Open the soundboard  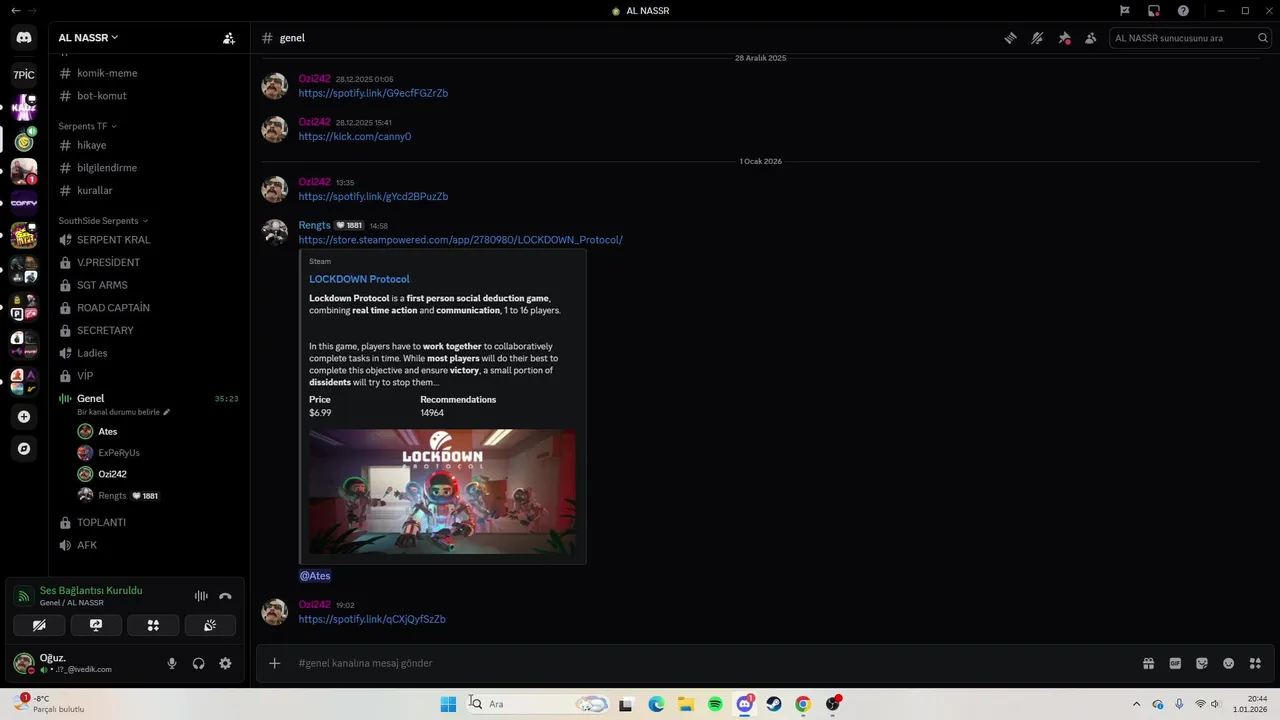tap(210, 625)
